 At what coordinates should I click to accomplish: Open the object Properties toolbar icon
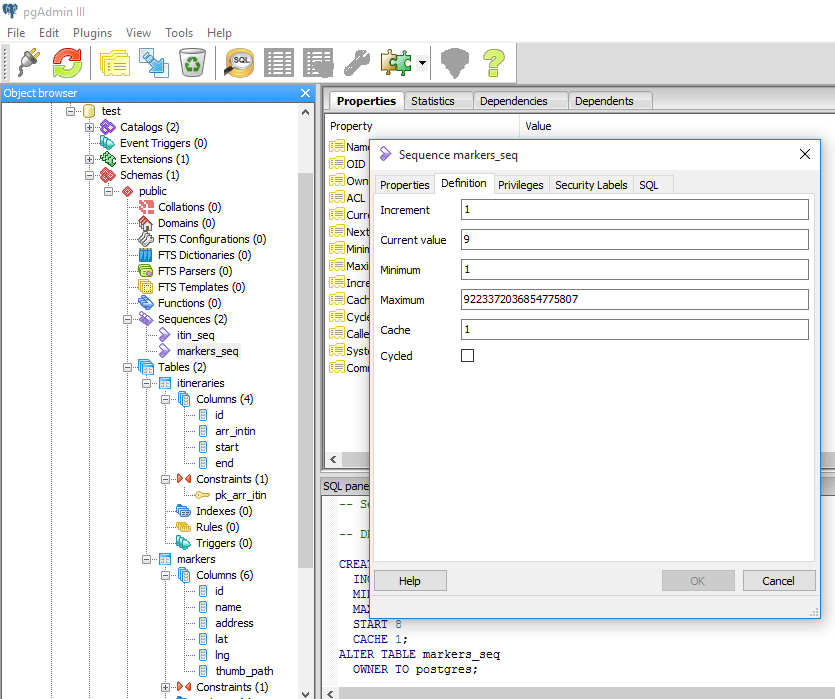[114, 62]
